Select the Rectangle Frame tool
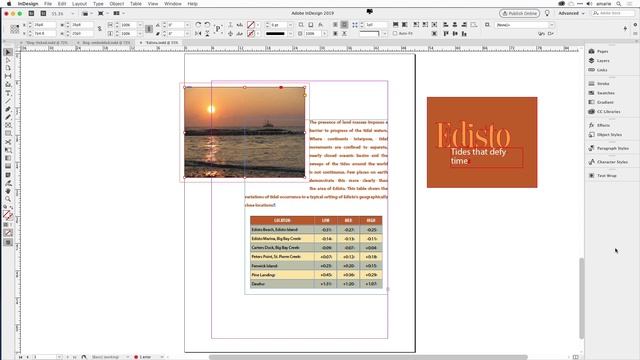 8,125
